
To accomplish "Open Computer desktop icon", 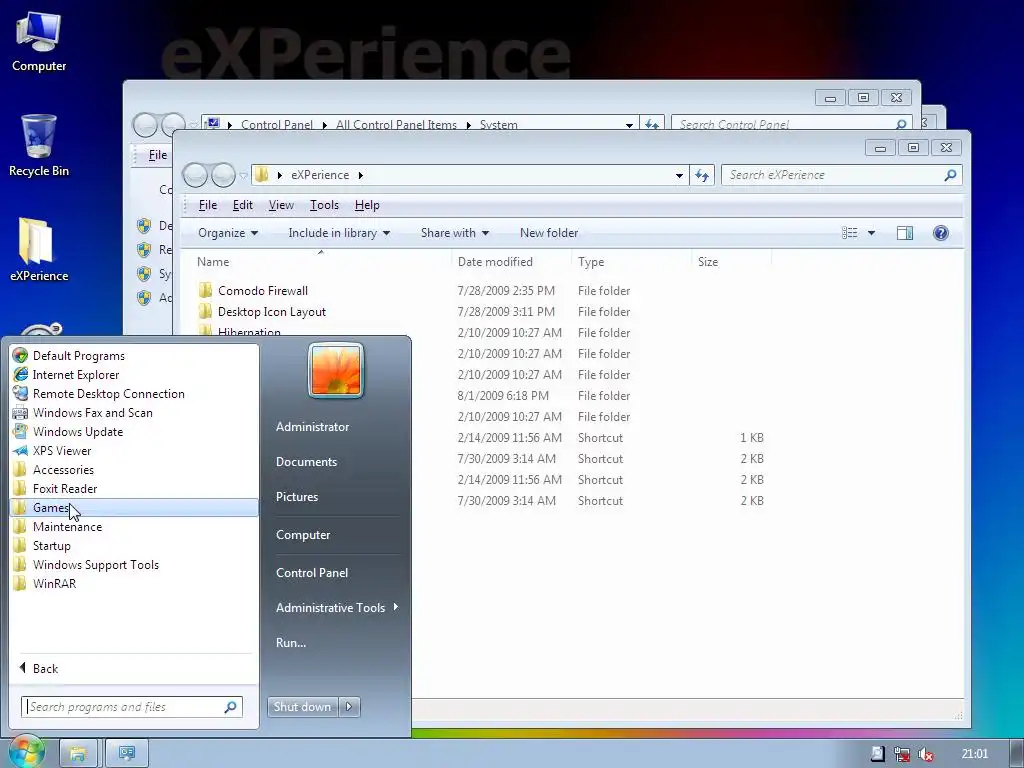I will (39, 42).
